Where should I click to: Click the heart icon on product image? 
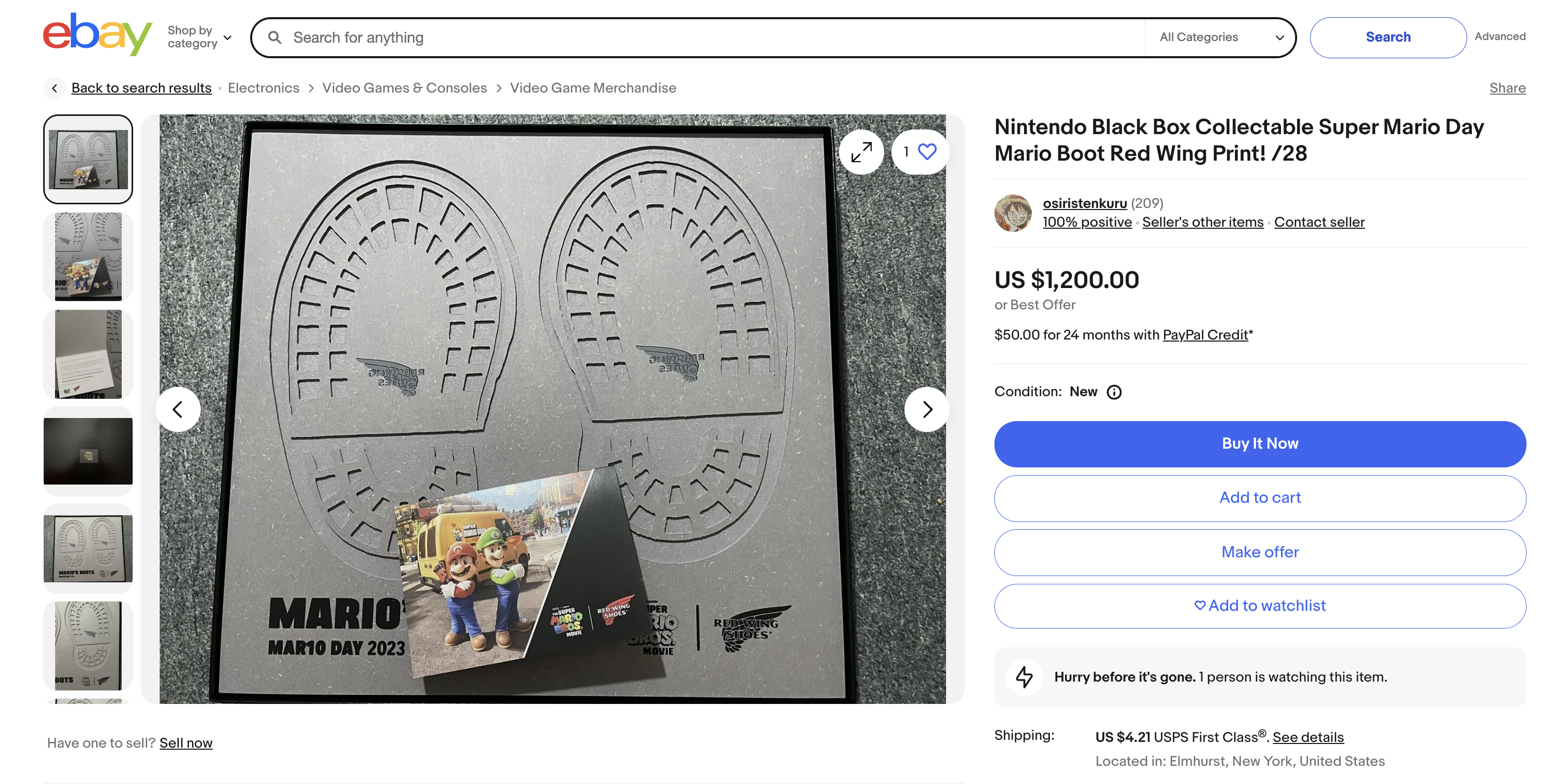[x=927, y=152]
